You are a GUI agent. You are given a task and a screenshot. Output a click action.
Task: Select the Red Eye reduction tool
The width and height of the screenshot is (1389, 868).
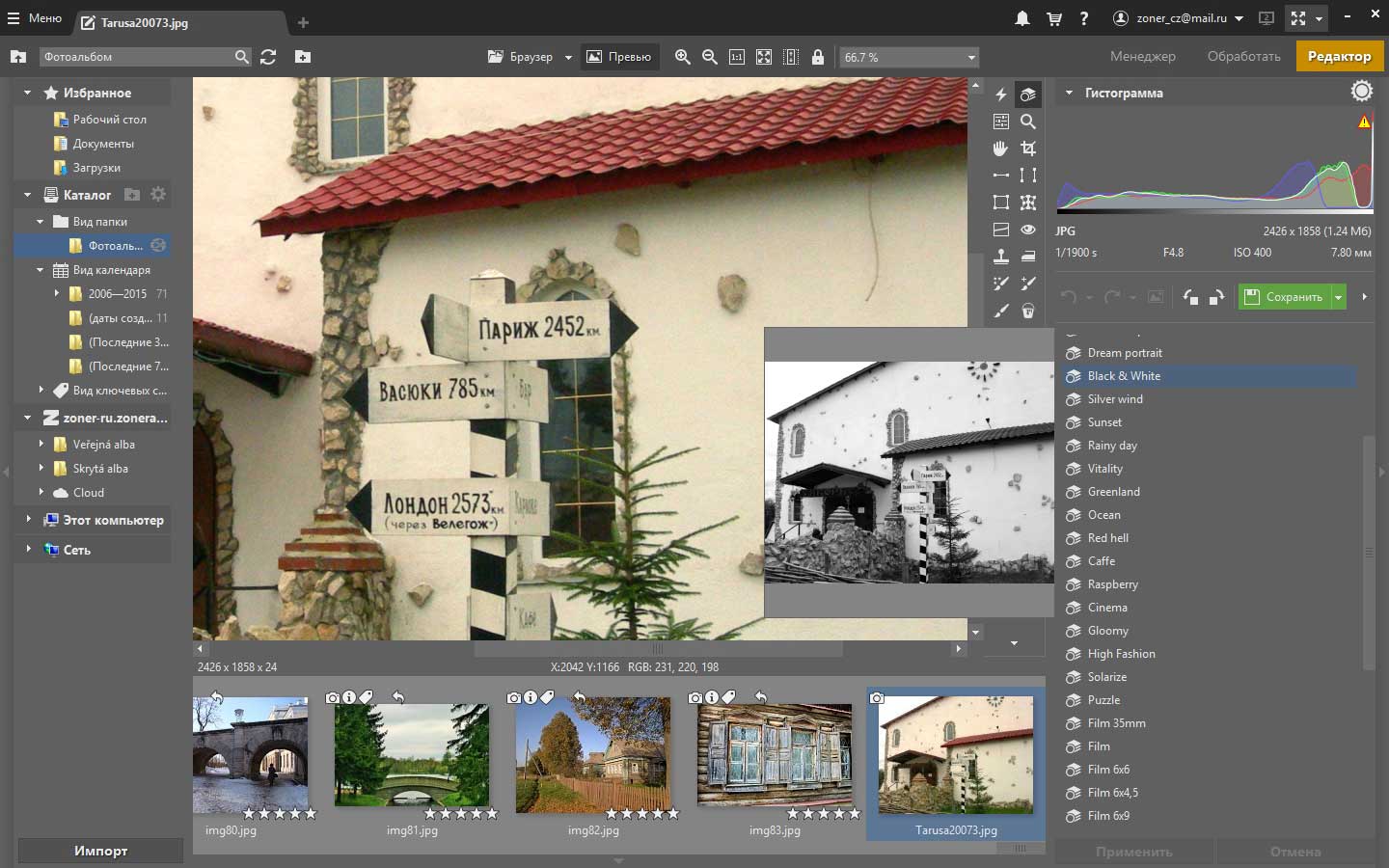[x=1028, y=230]
